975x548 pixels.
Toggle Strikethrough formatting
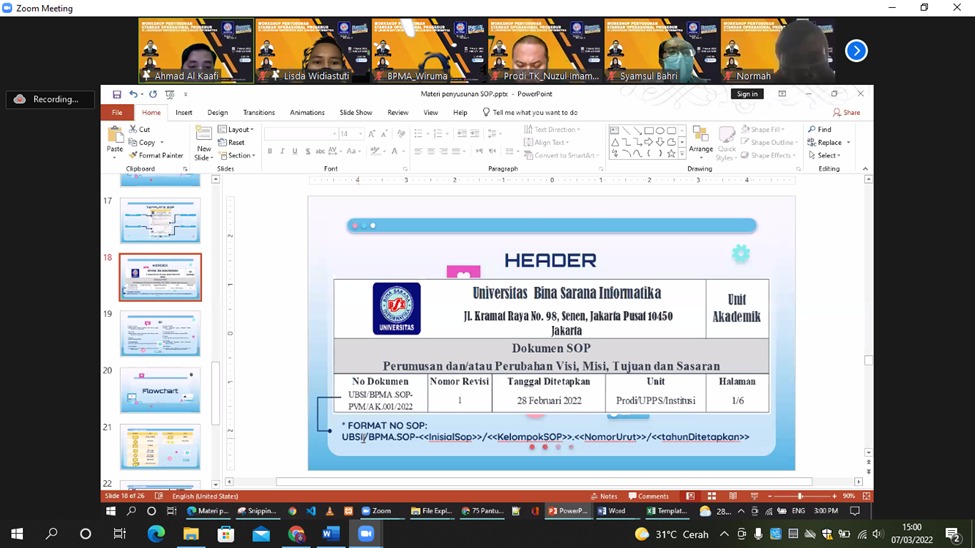click(320, 151)
